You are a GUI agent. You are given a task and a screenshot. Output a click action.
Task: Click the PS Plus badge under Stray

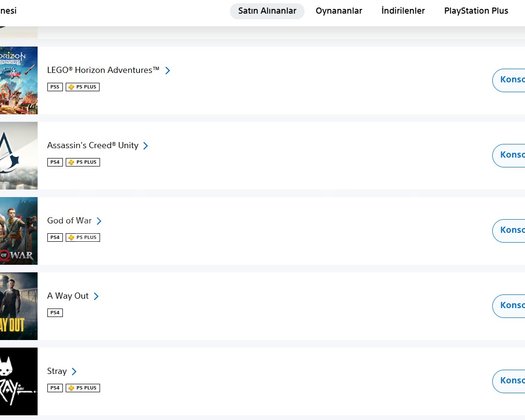(x=83, y=388)
